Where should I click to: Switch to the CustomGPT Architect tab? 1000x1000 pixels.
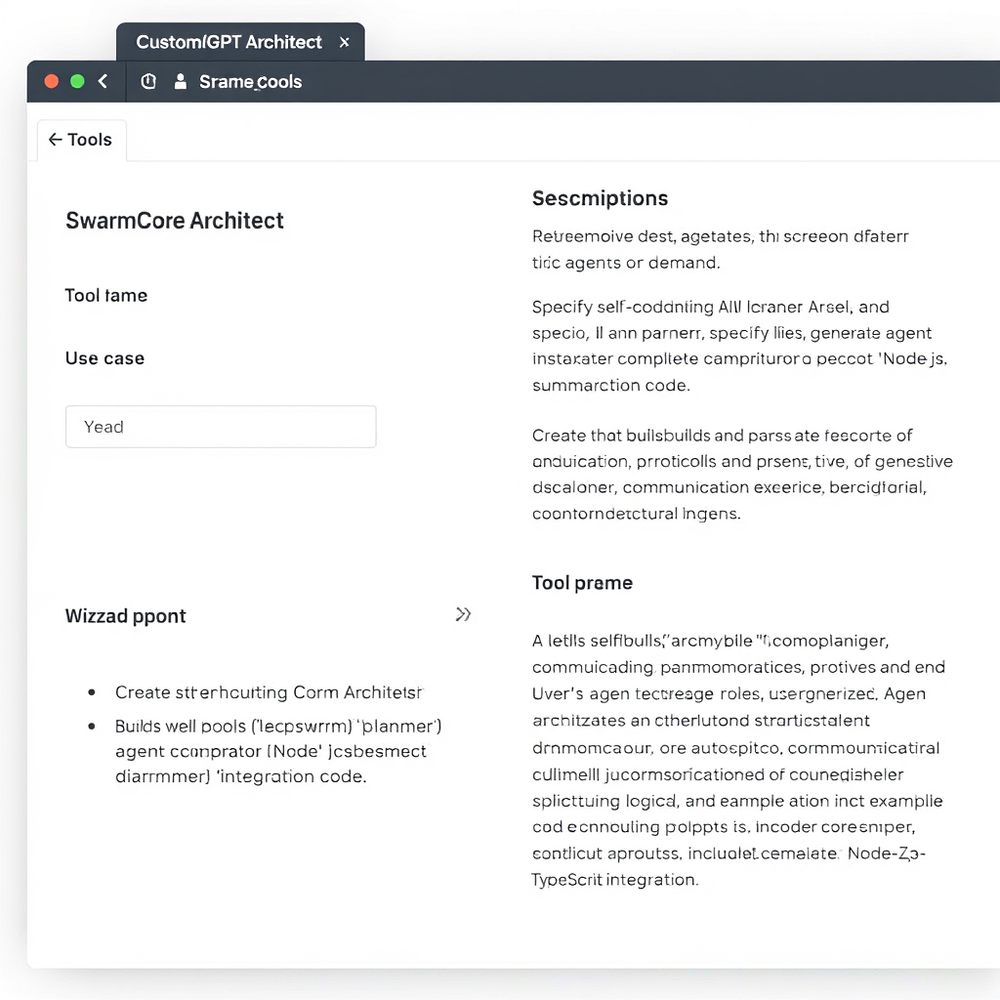tap(230, 42)
